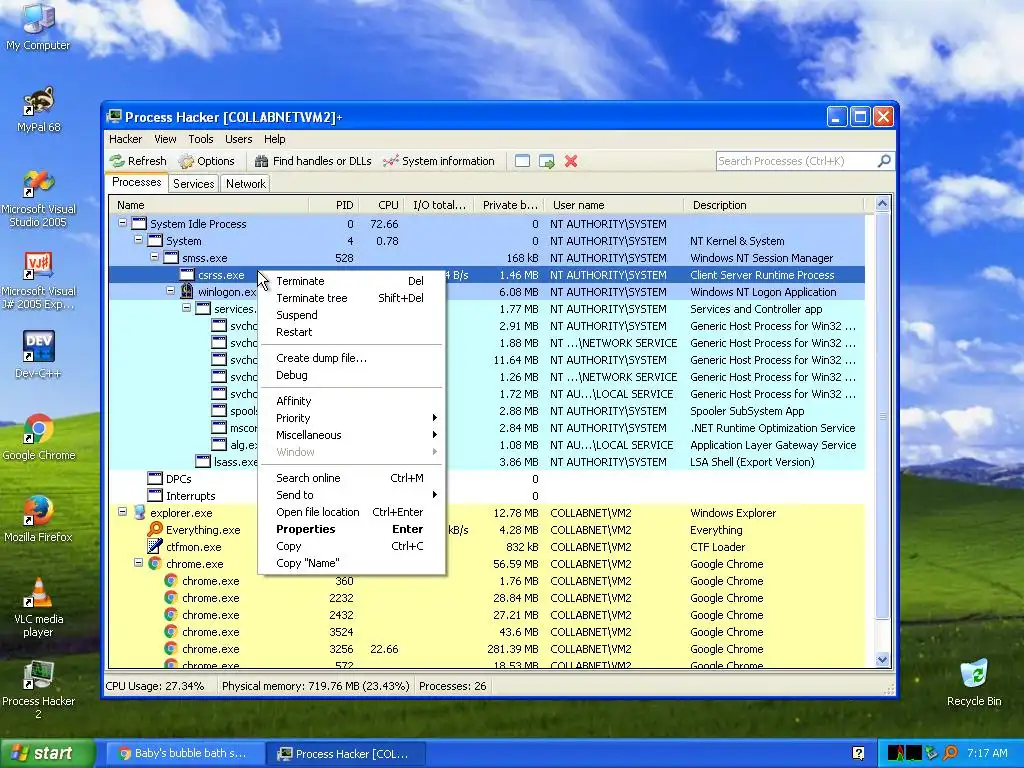Viewport: 1024px width, 768px height.
Task: Open Options from the toolbar
Action: tap(206, 161)
